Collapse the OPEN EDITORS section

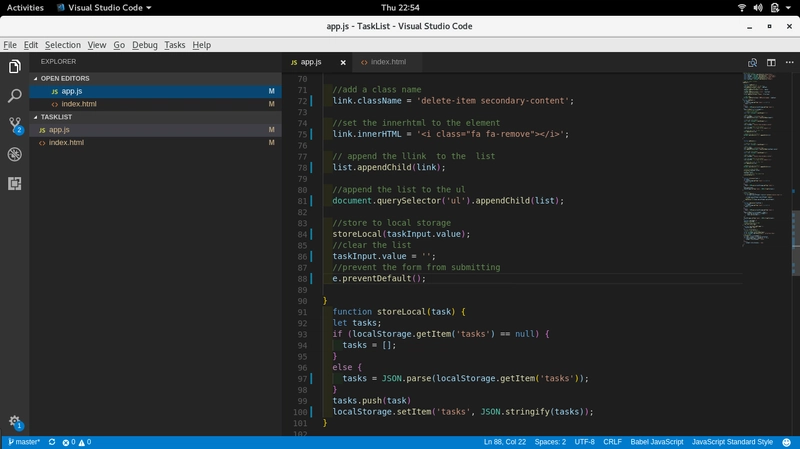point(65,79)
